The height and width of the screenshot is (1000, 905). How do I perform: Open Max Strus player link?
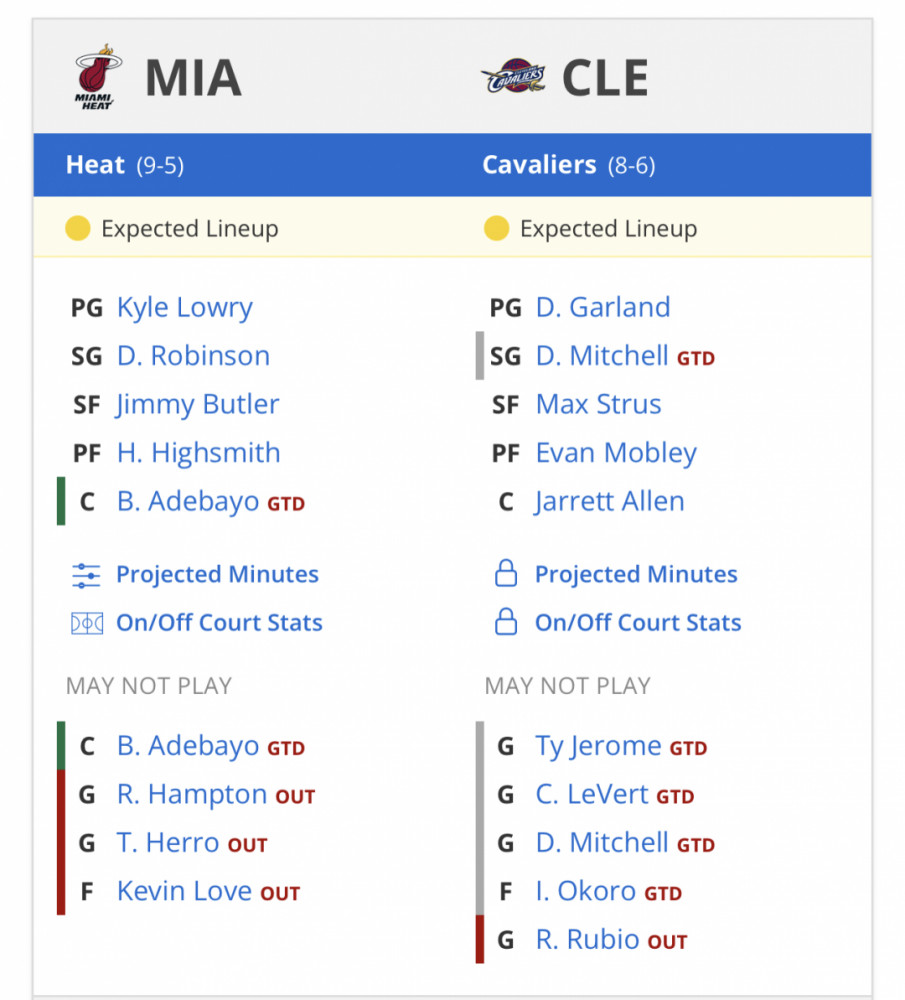598,404
